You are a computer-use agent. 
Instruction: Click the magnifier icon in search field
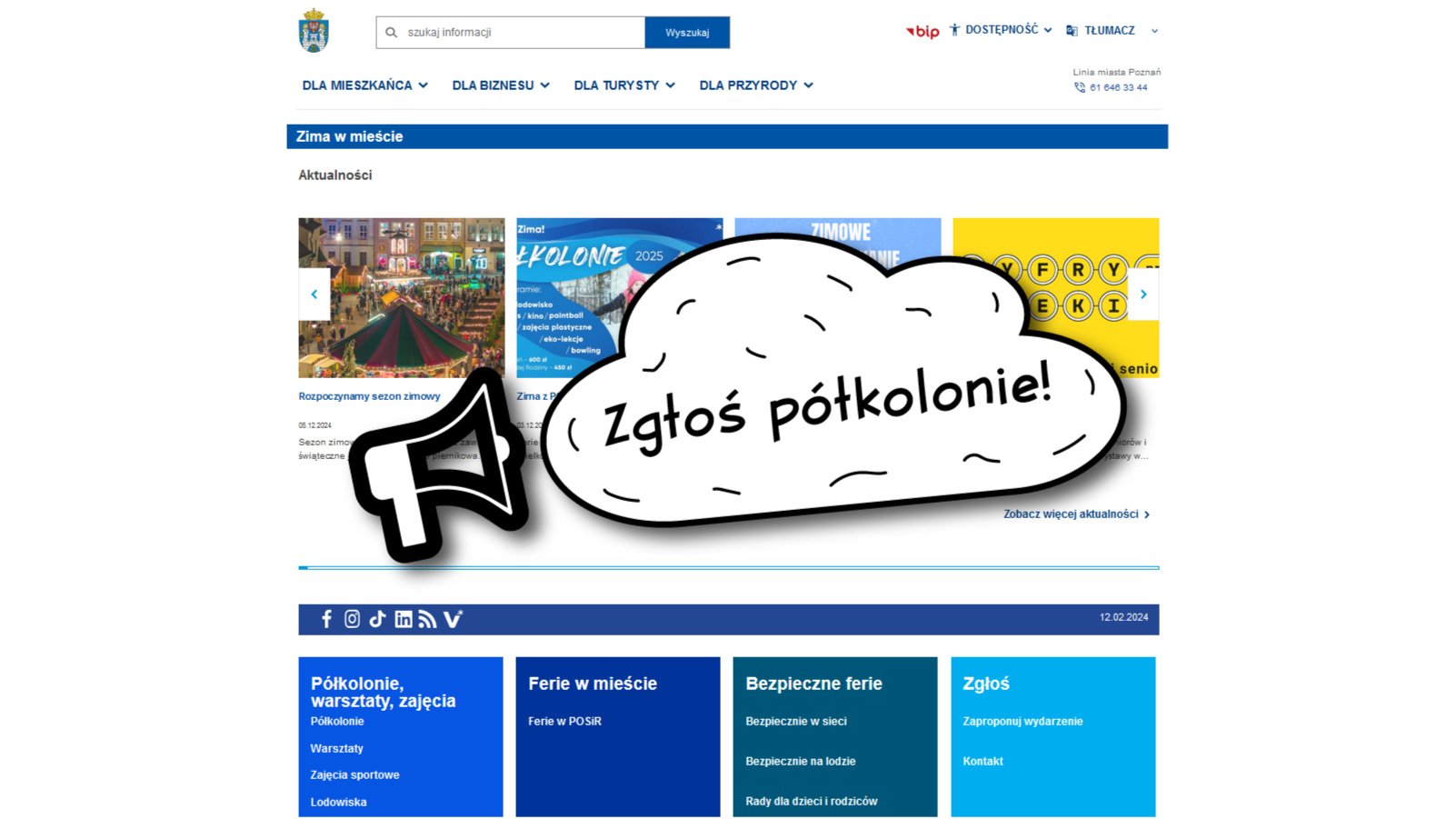392,33
